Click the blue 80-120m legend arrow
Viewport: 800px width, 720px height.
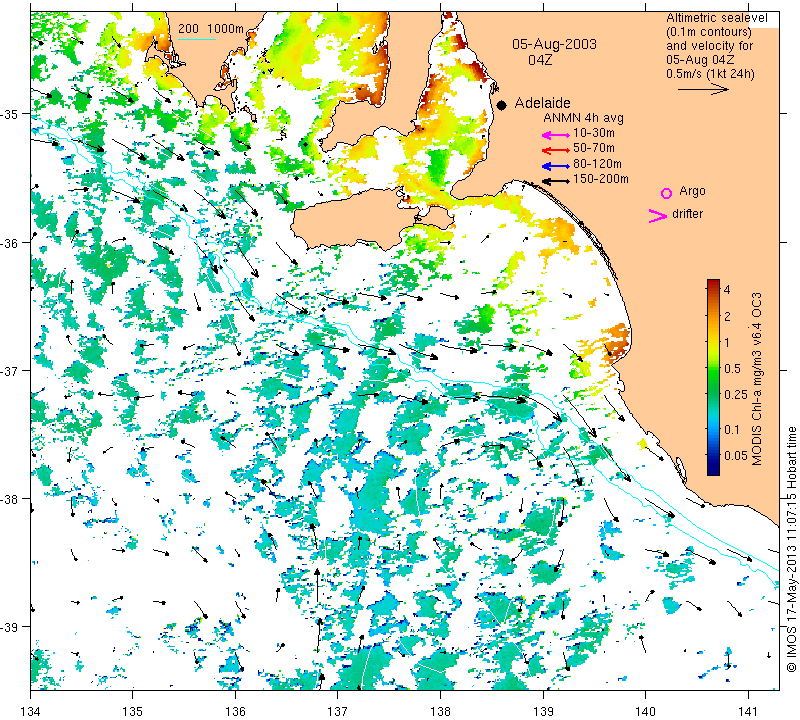(556, 166)
